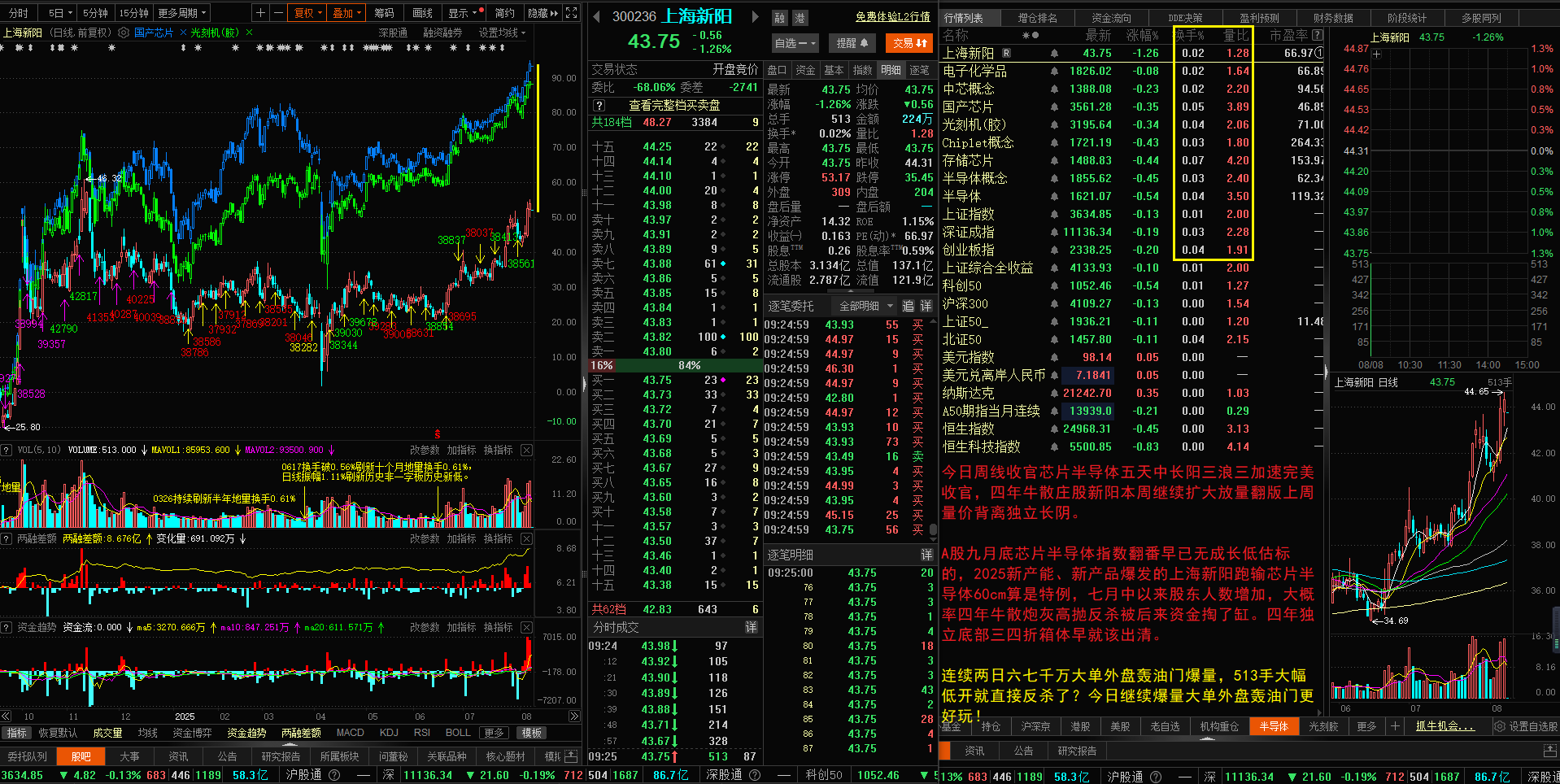Open 更多 indicators list
This screenshot has width=1560, height=784.
494,733
